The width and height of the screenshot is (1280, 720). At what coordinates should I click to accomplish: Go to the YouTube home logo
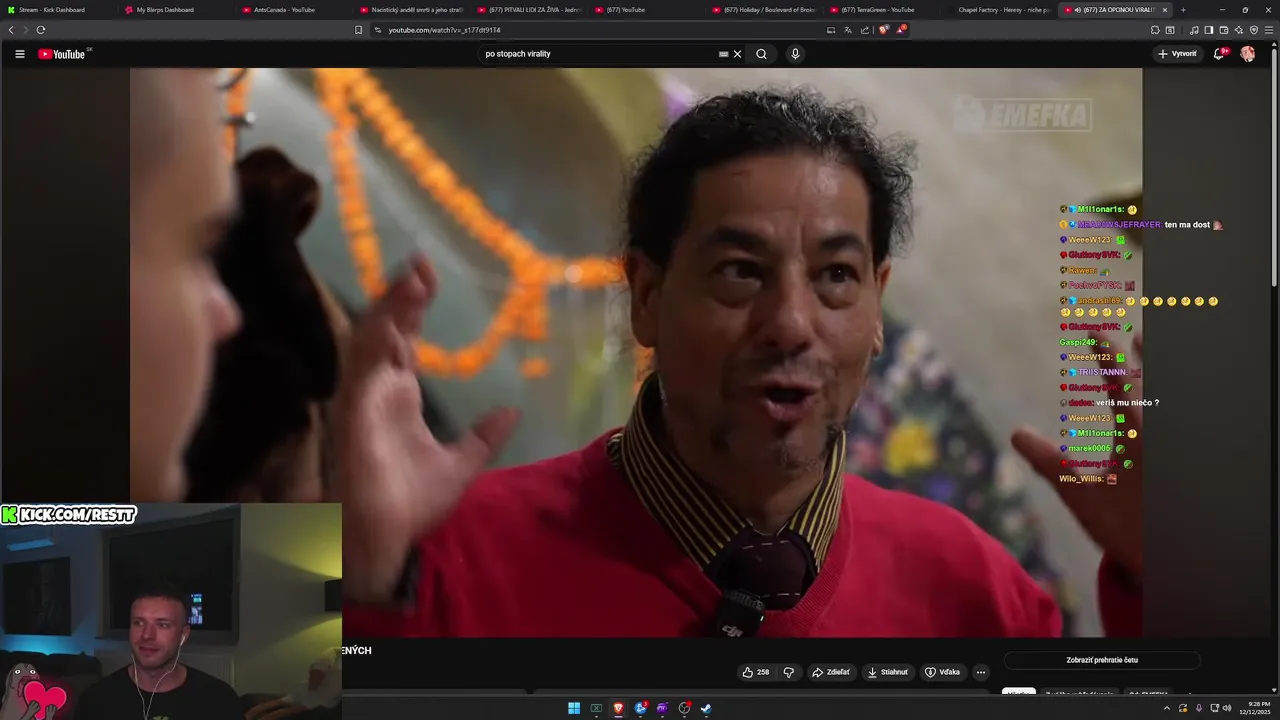coord(62,54)
